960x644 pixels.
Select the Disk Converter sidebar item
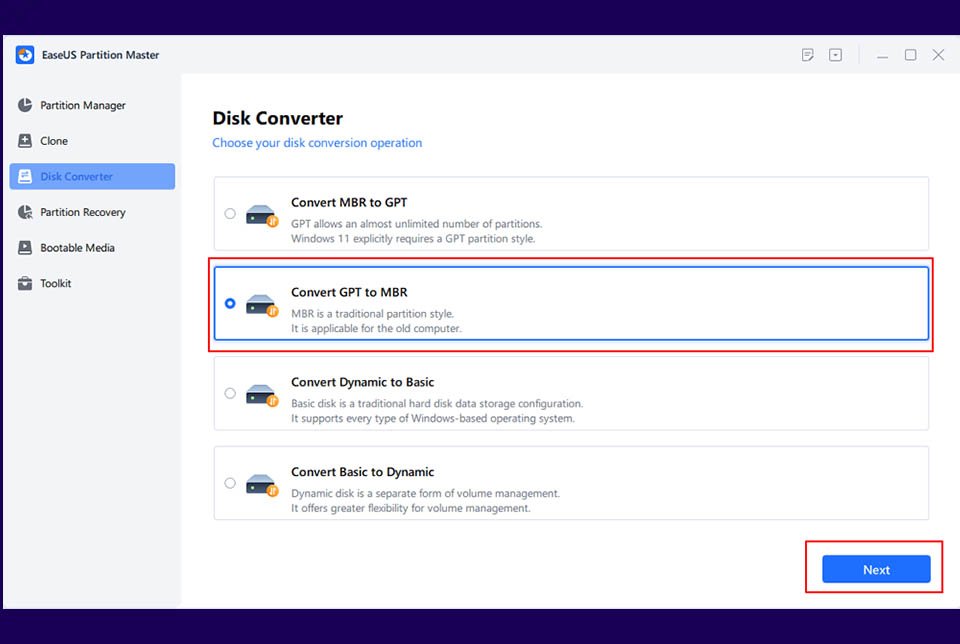pos(92,176)
